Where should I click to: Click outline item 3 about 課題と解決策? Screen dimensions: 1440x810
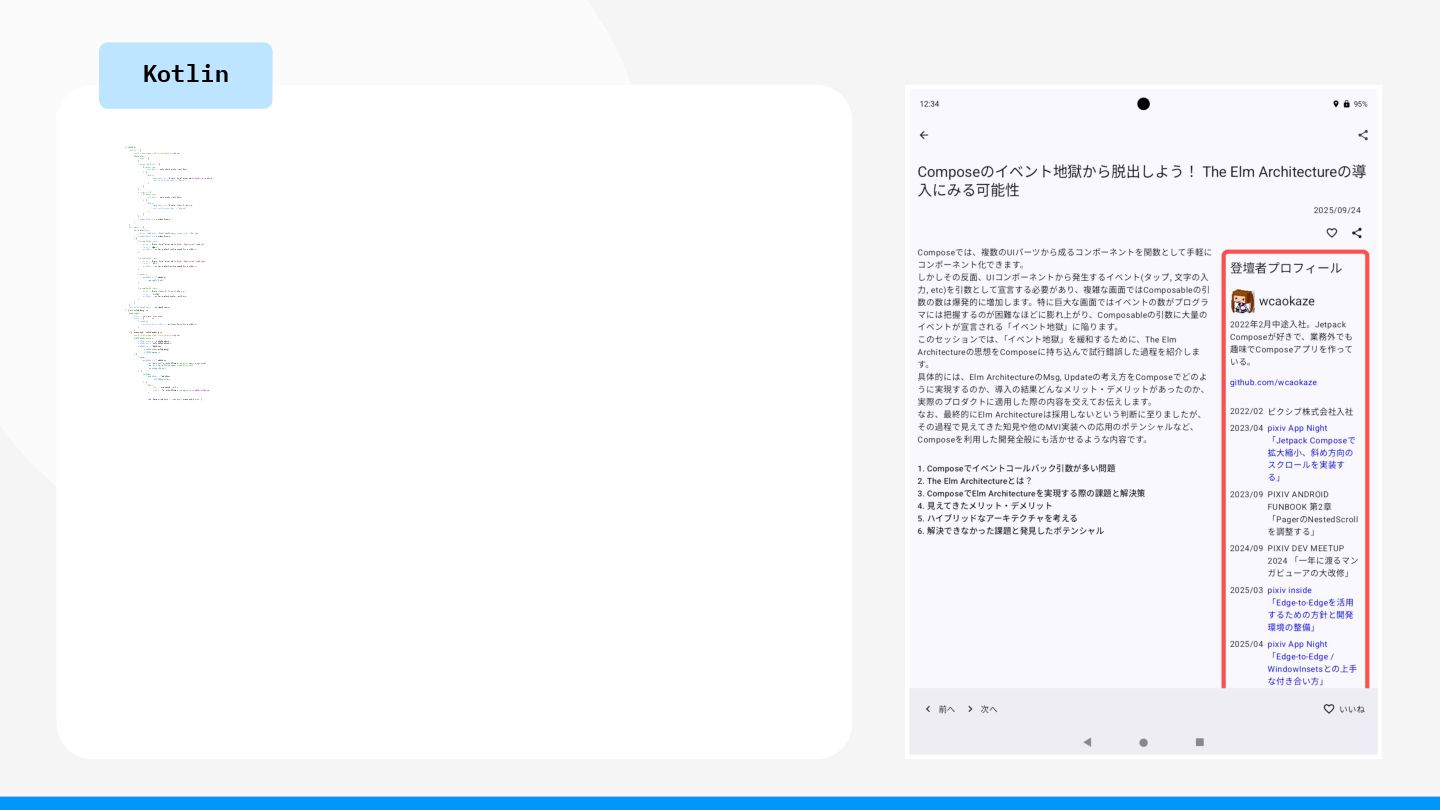pos(1031,493)
